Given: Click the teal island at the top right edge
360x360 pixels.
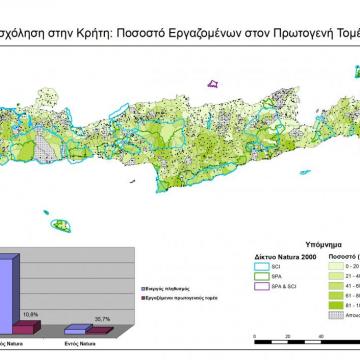Looking at the screenshot, I should click(x=358, y=72).
